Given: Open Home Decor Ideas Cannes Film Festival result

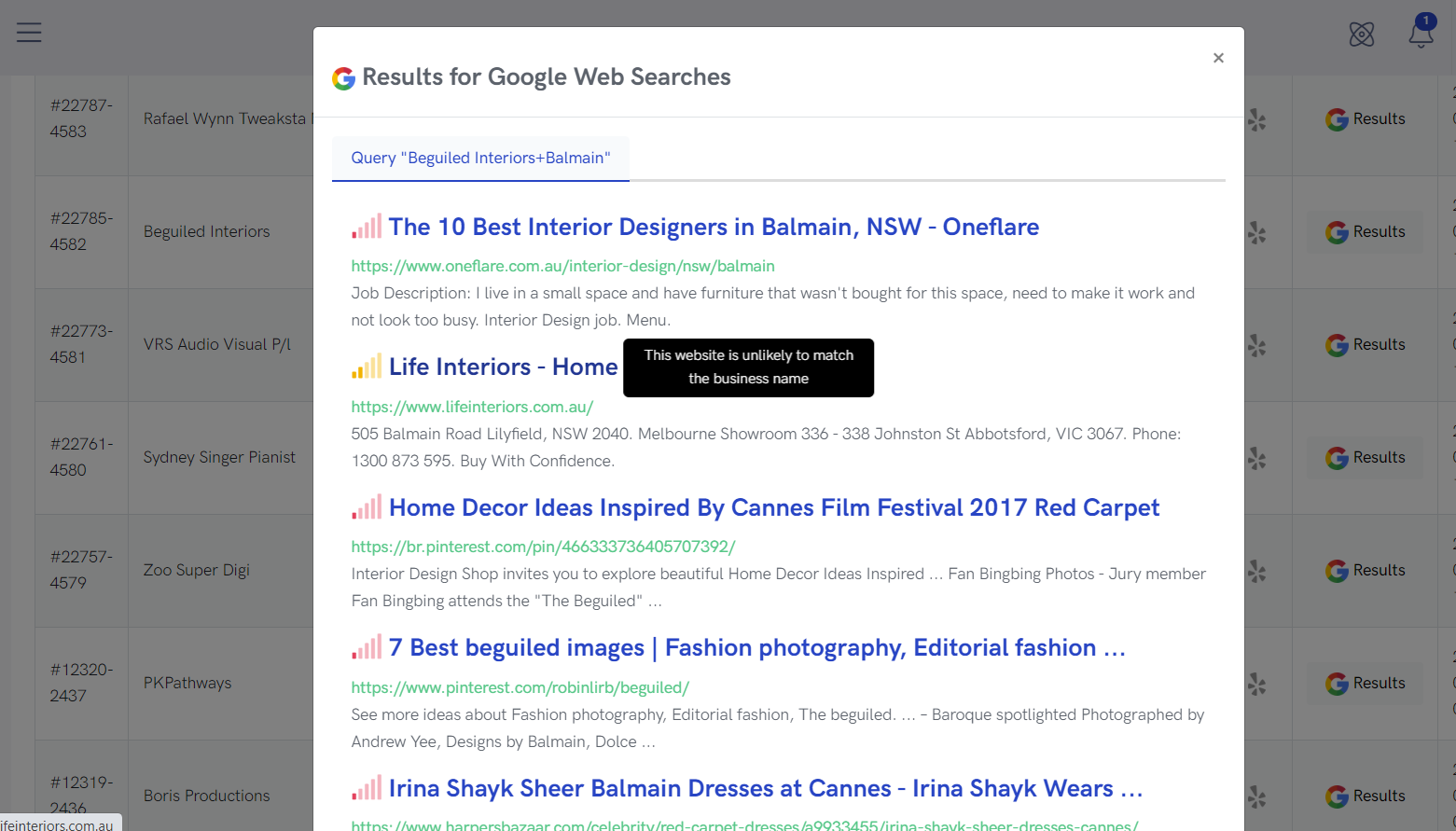Looking at the screenshot, I should 774,507.
